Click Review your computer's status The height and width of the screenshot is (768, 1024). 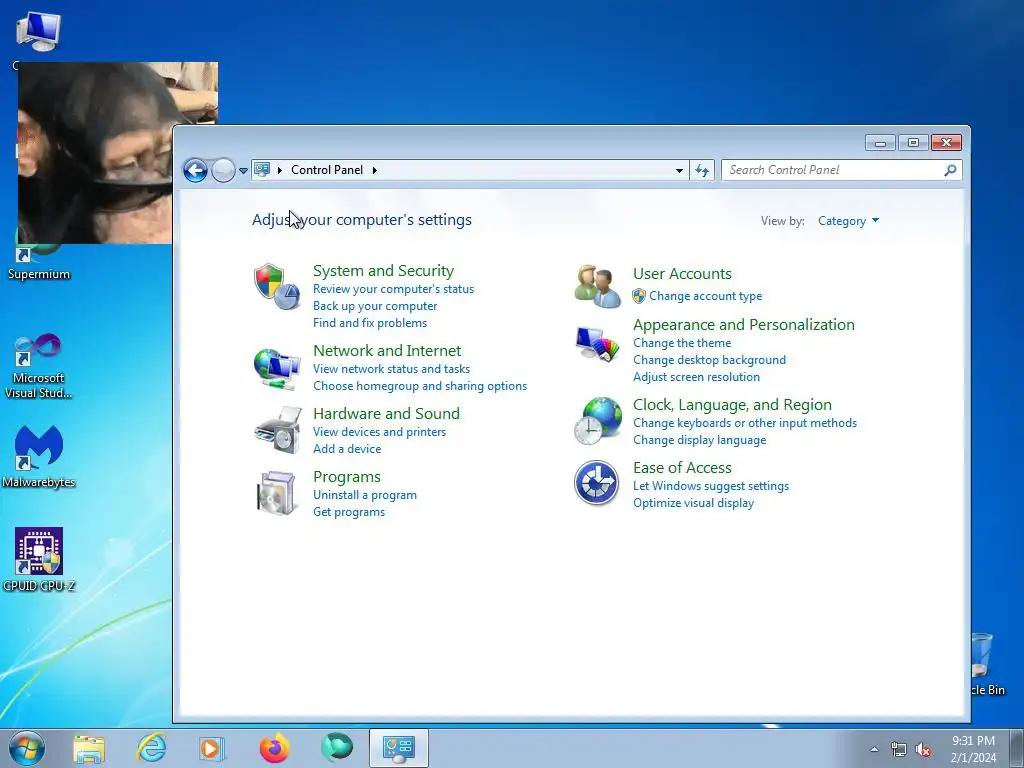[393, 289]
